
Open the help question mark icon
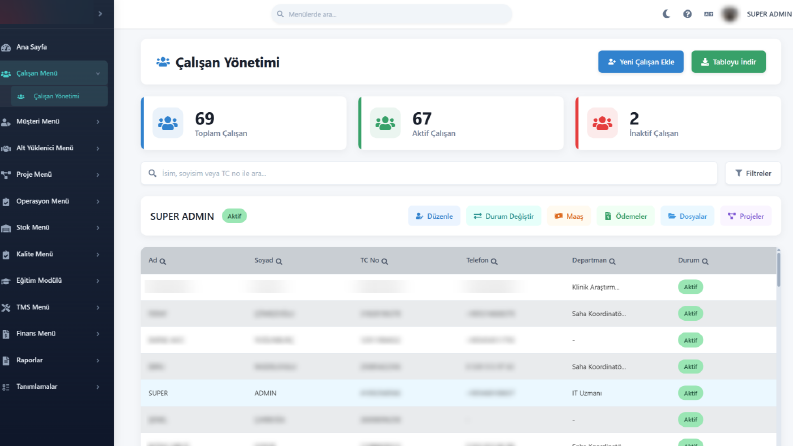pos(687,14)
